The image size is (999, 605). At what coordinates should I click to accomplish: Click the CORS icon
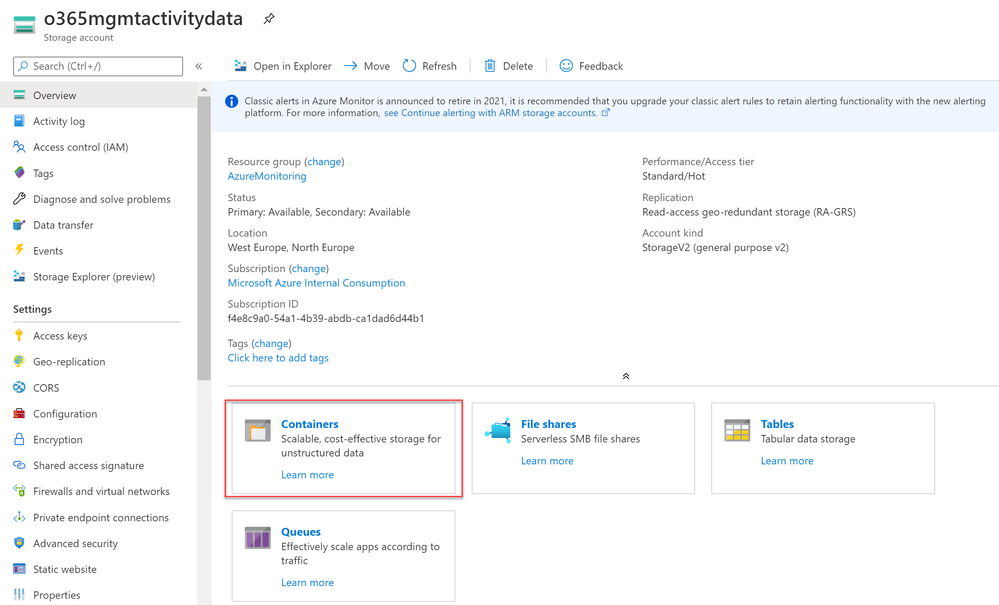pos(19,387)
